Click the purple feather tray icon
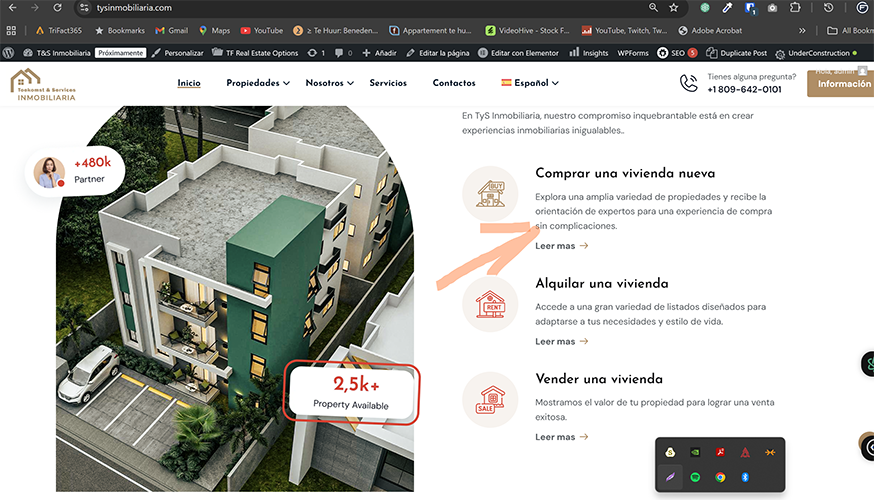The width and height of the screenshot is (874, 500). click(x=670, y=477)
